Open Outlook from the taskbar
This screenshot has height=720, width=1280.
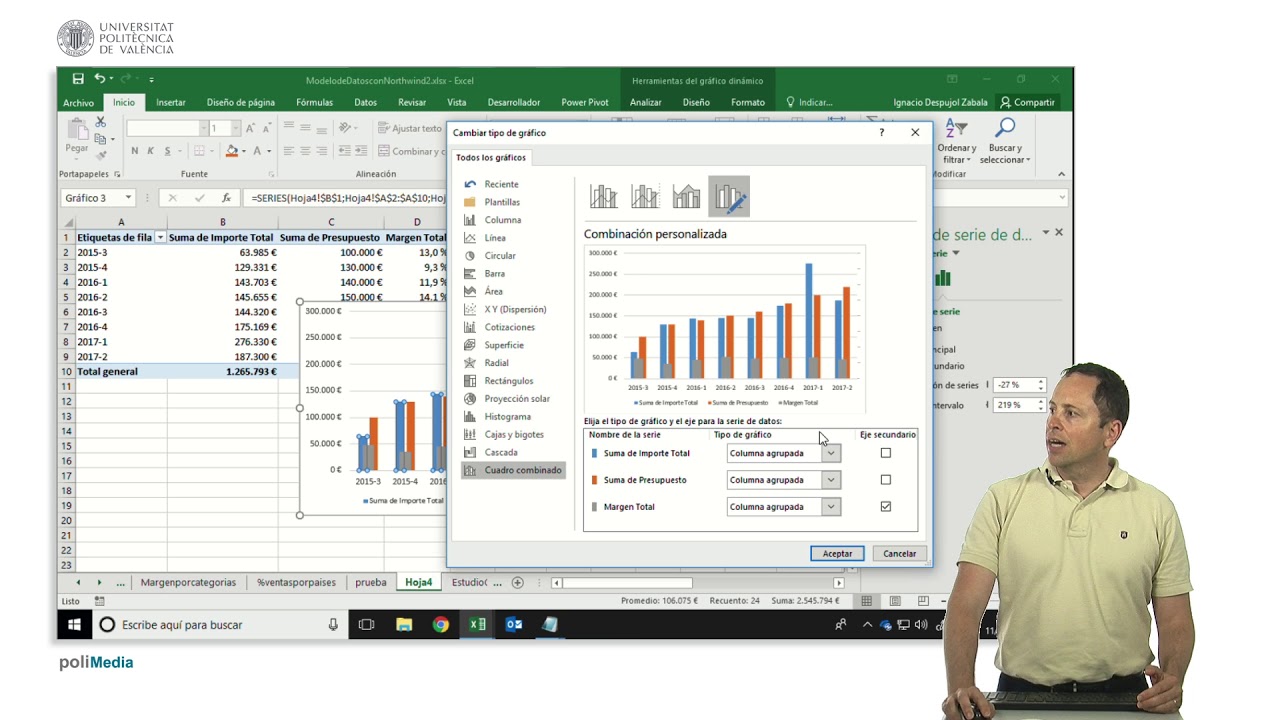[x=514, y=625]
